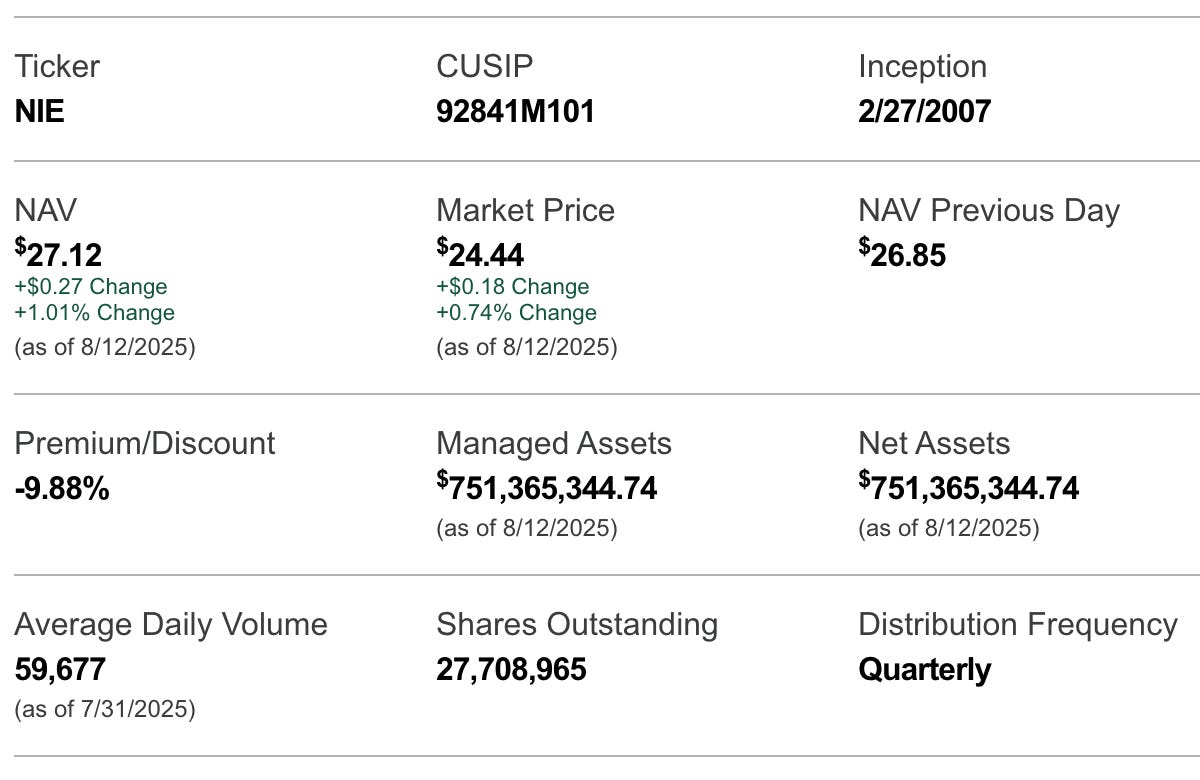Select the Market Price +$0.18 Change text
The height and width of the screenshot is (780, 1200).
(513, 287)
